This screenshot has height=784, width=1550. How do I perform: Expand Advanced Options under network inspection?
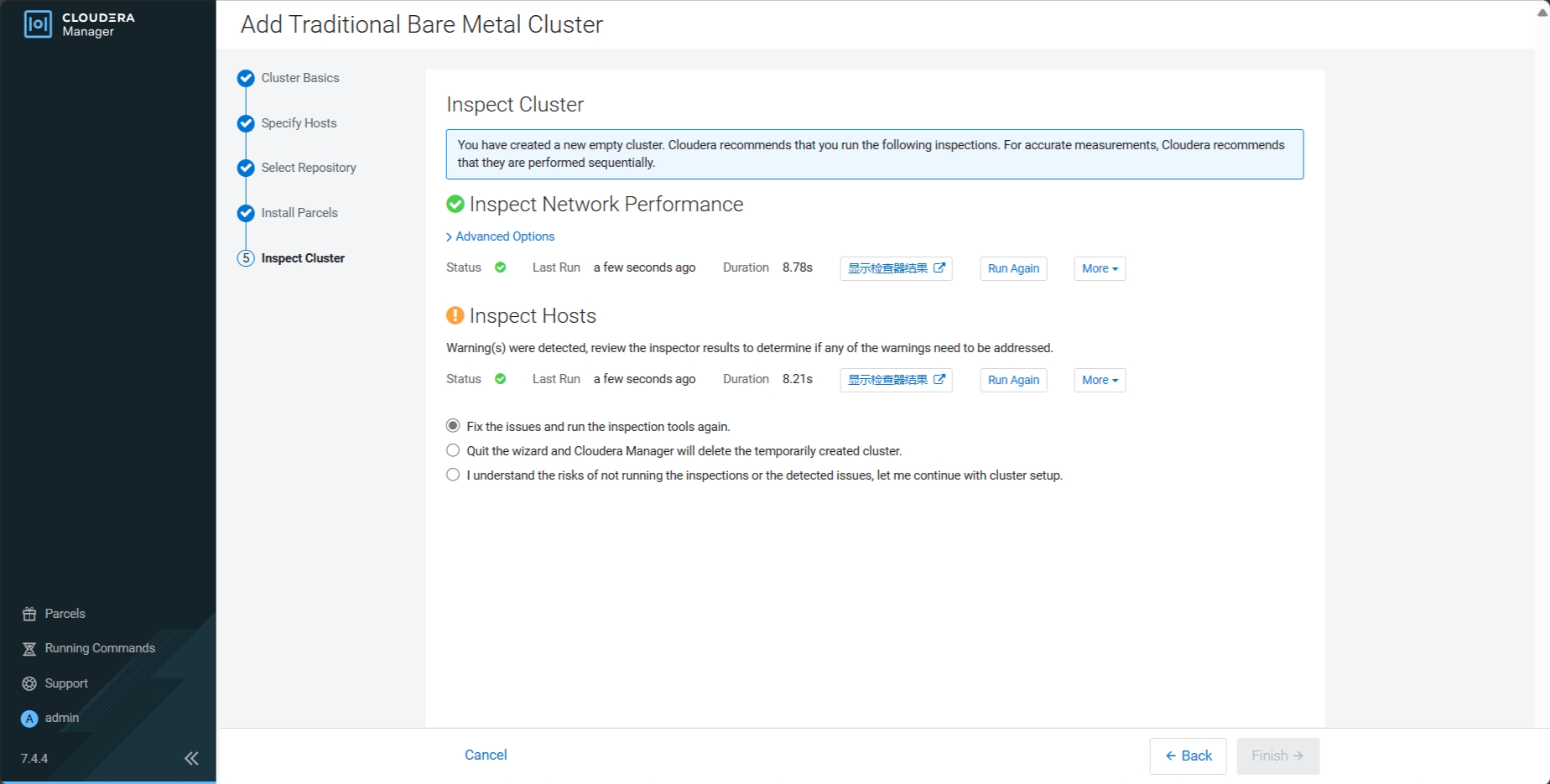point(501,236)
